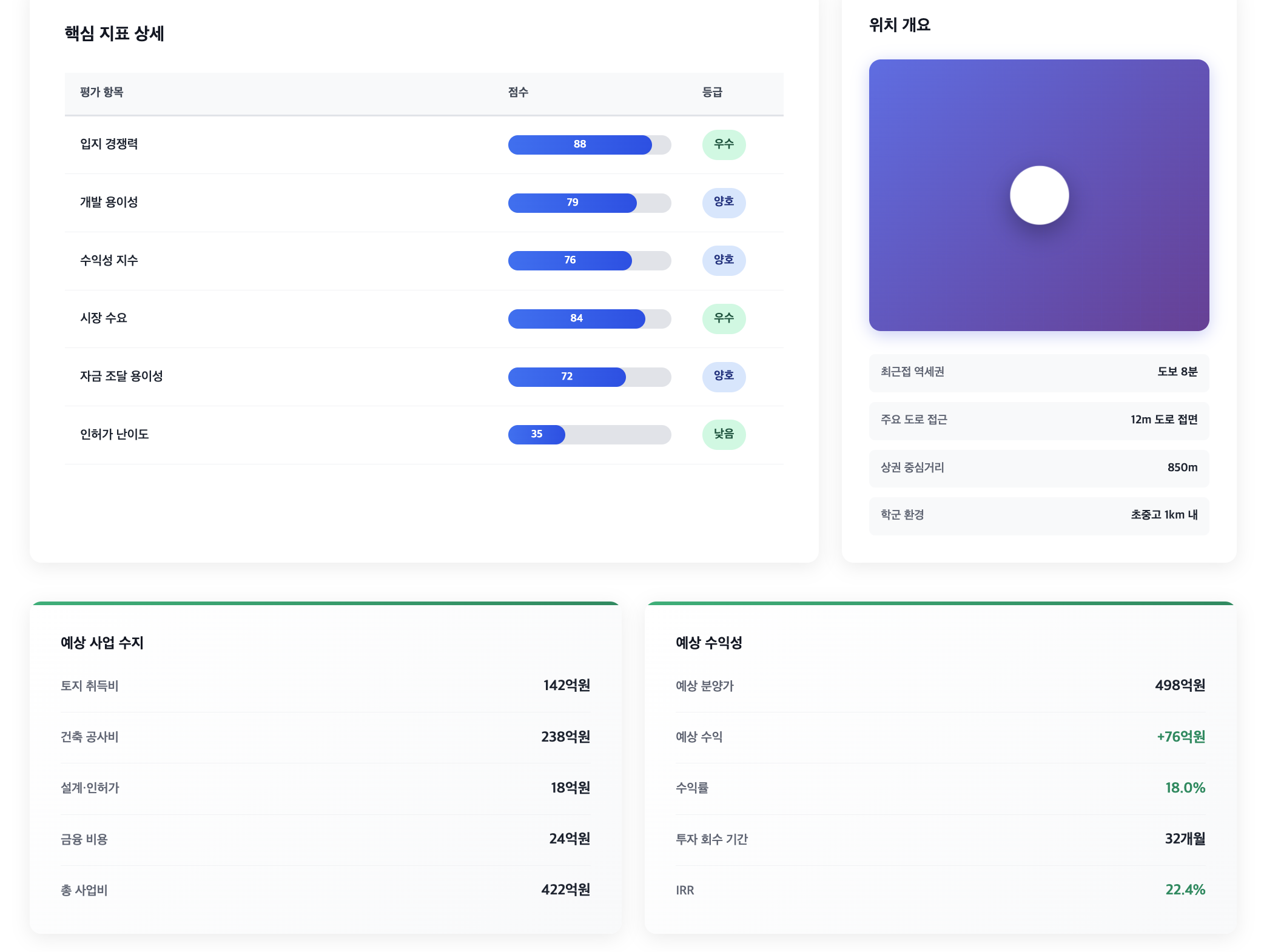Click the 우수 badge for 입지 경쟁력
Screen dimensions: 1281x952
coord(723,144)
